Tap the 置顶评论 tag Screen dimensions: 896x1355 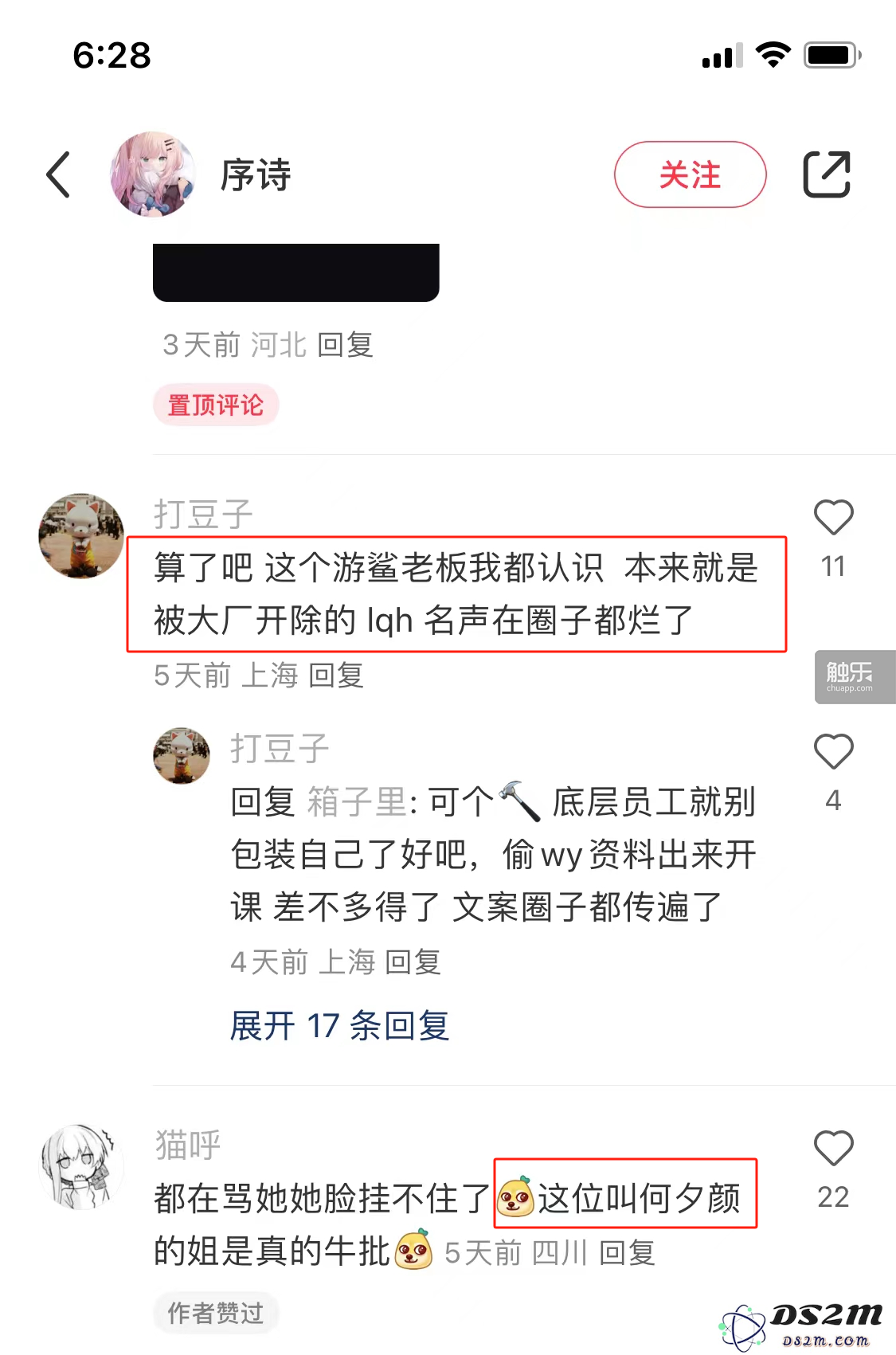(x=216, y=405)
